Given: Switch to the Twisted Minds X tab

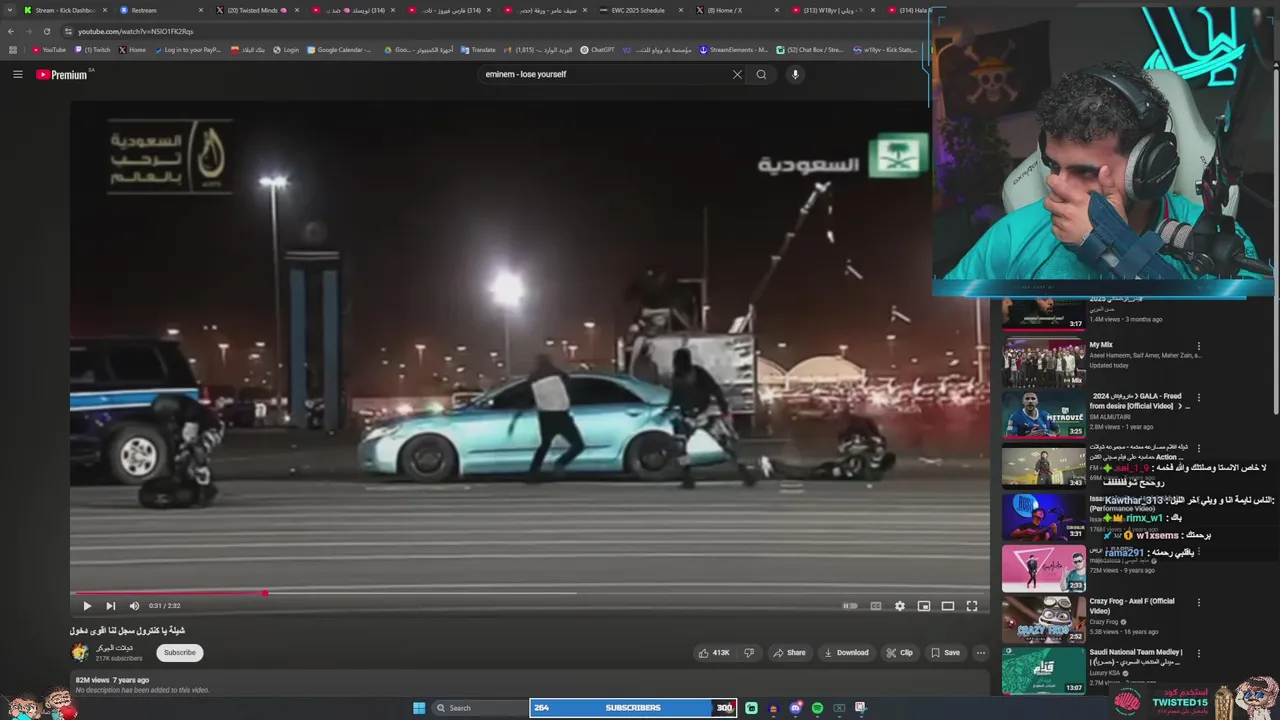Looking at the screenshot, I should (x=256, y=10).
